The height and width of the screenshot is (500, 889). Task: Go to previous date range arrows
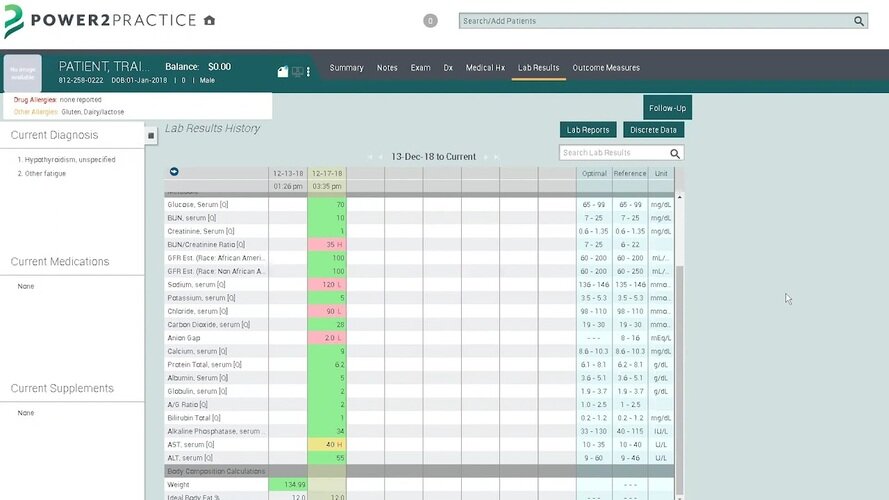375,157
